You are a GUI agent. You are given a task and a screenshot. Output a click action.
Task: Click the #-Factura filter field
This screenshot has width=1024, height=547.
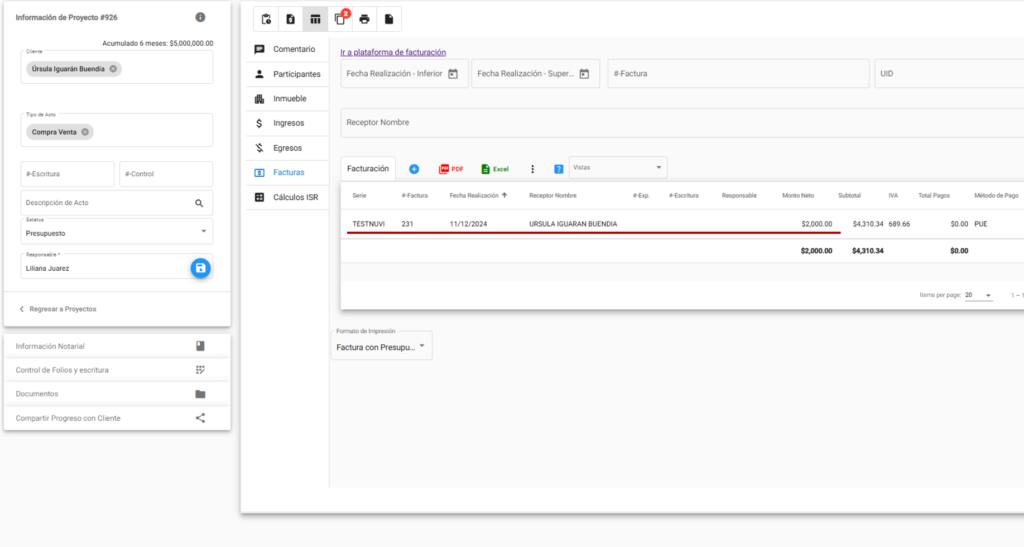(739, 74)
